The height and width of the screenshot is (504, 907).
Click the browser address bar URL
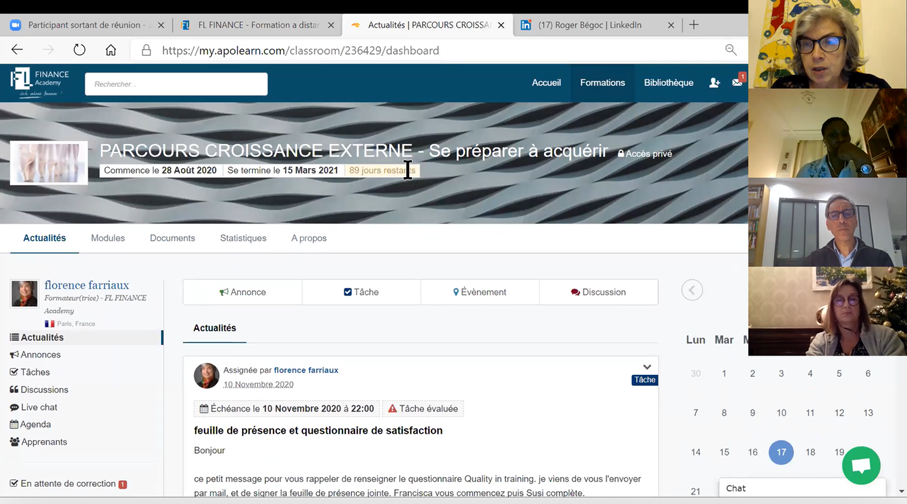tap(300, 50)
